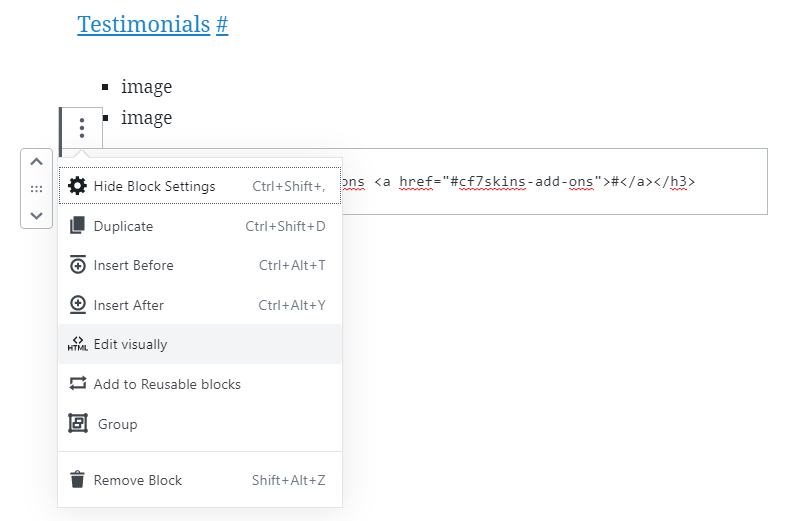
Task: Select the Edit visually menu entry
Action: tap(130, 344)
